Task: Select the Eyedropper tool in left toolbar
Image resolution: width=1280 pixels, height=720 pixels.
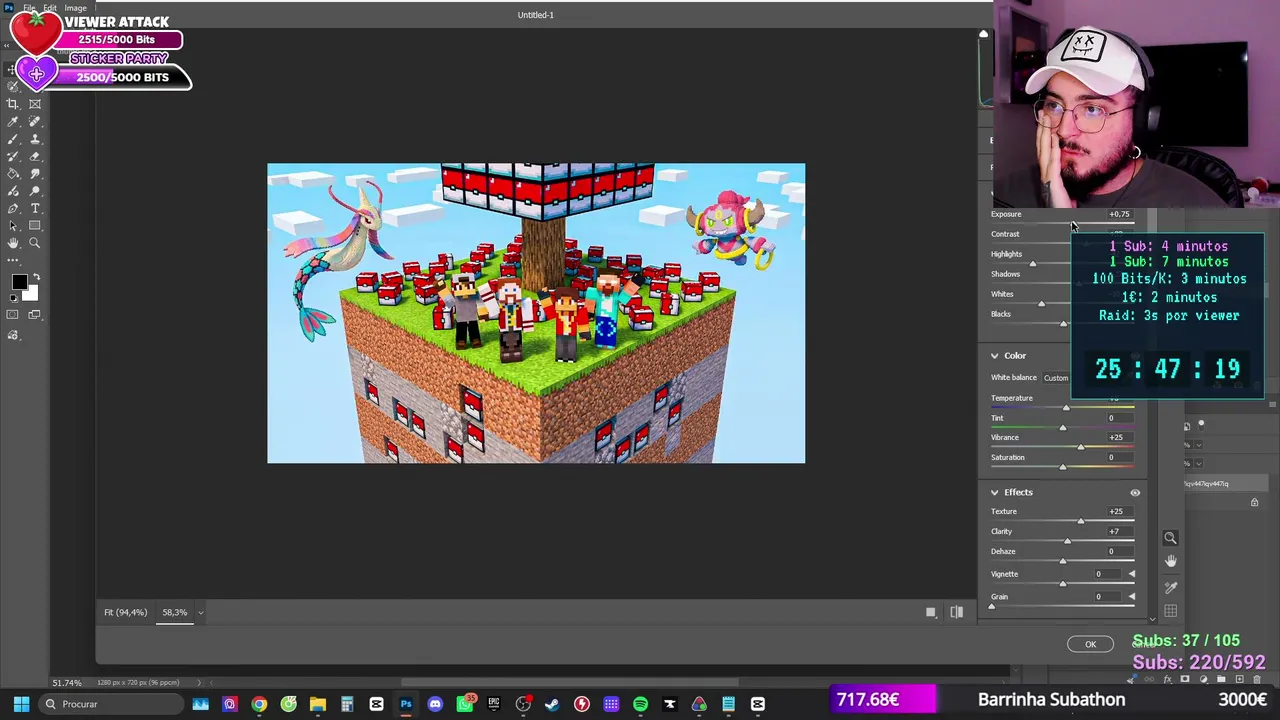Action: pos(13,122)
